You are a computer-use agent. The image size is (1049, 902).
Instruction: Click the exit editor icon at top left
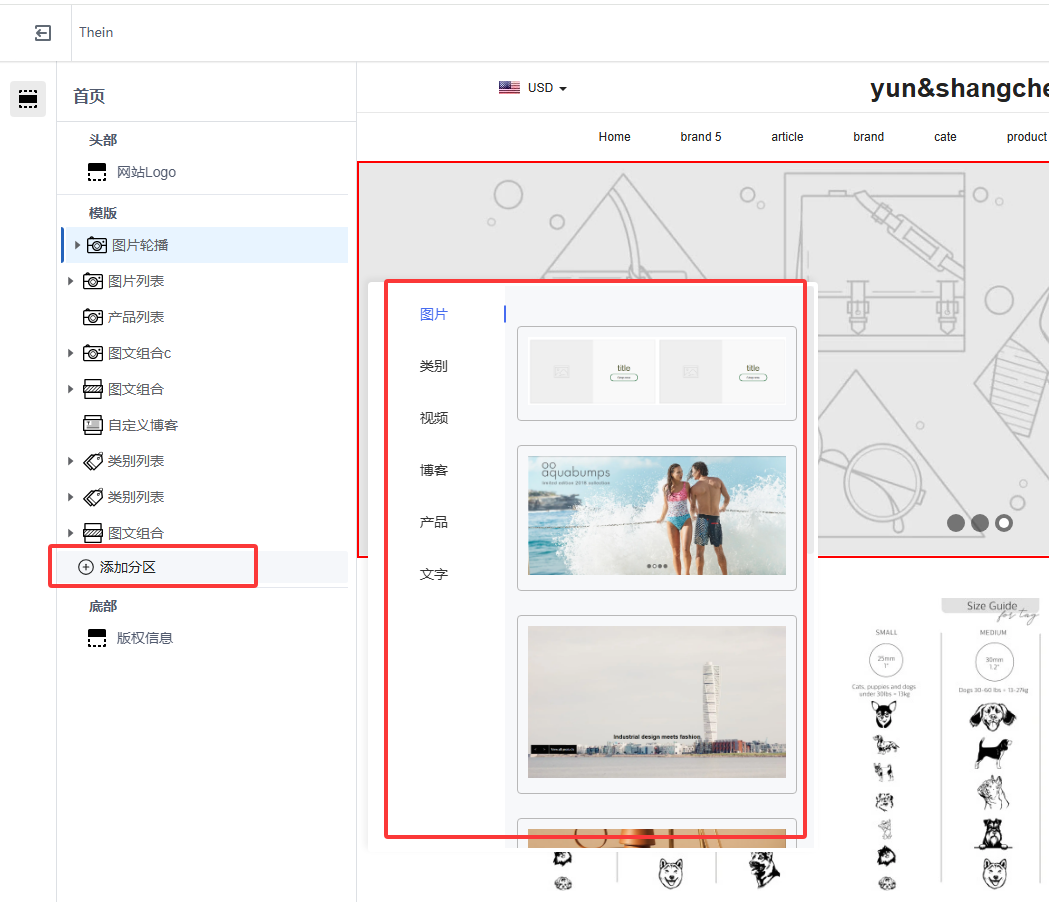pos(42,33)
